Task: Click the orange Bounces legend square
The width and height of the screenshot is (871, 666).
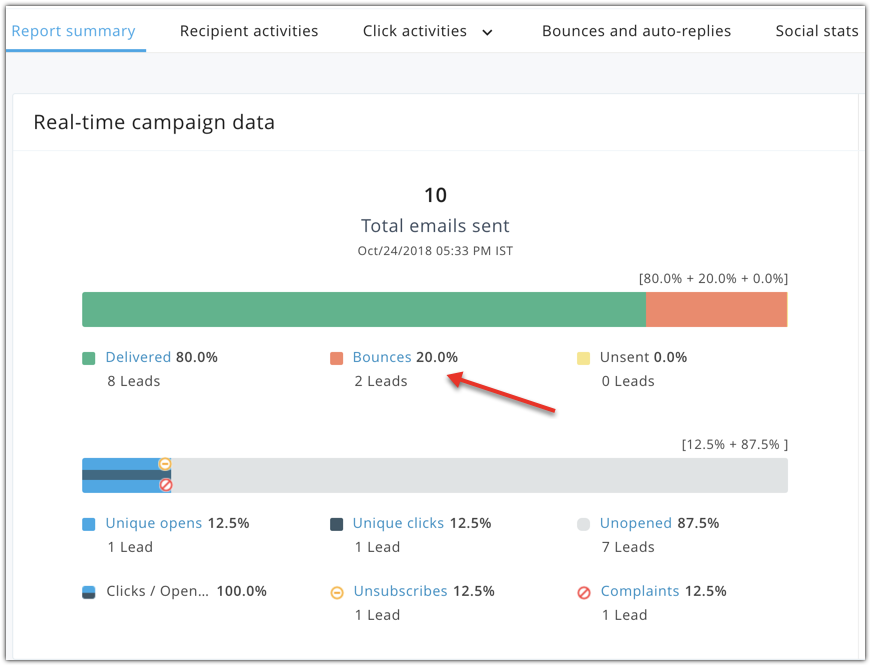Action: click(x=337, y=358)
